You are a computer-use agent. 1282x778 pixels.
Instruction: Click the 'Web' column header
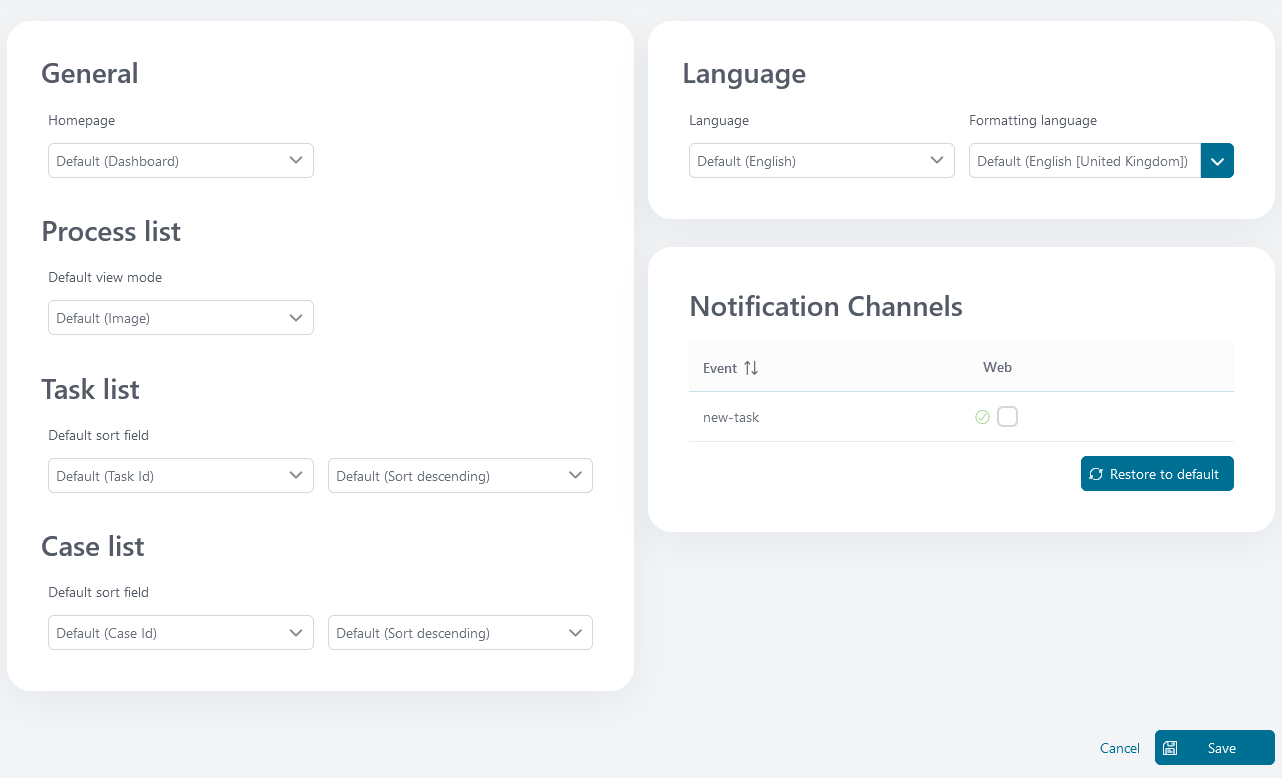point(997,368)
